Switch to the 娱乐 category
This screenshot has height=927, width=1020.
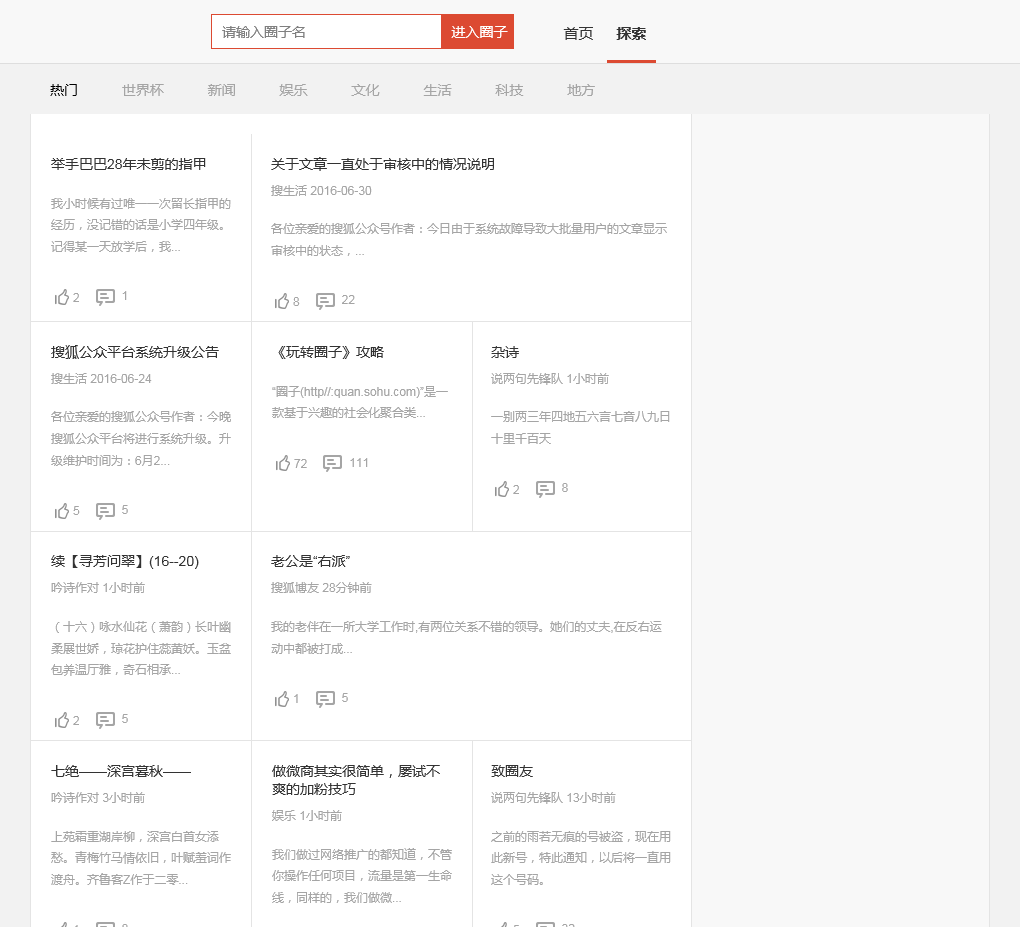[293, 90]
